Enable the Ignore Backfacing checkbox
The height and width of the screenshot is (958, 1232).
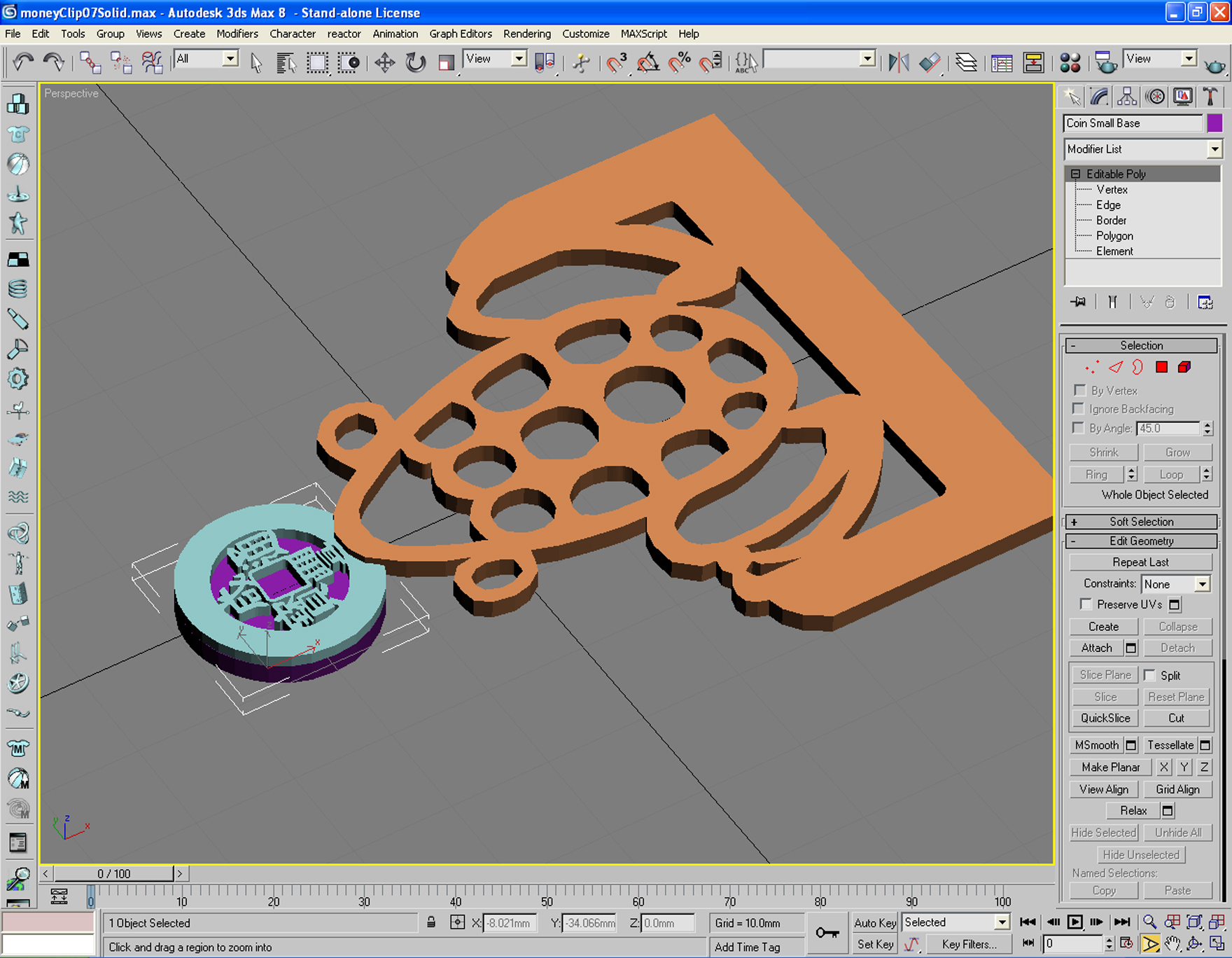point(1079,409)
